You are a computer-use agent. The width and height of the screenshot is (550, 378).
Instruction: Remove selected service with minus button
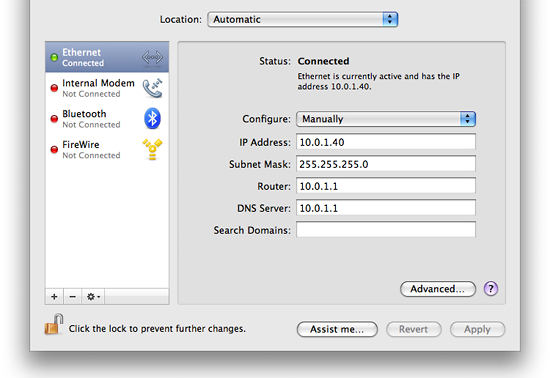point(73,297)
